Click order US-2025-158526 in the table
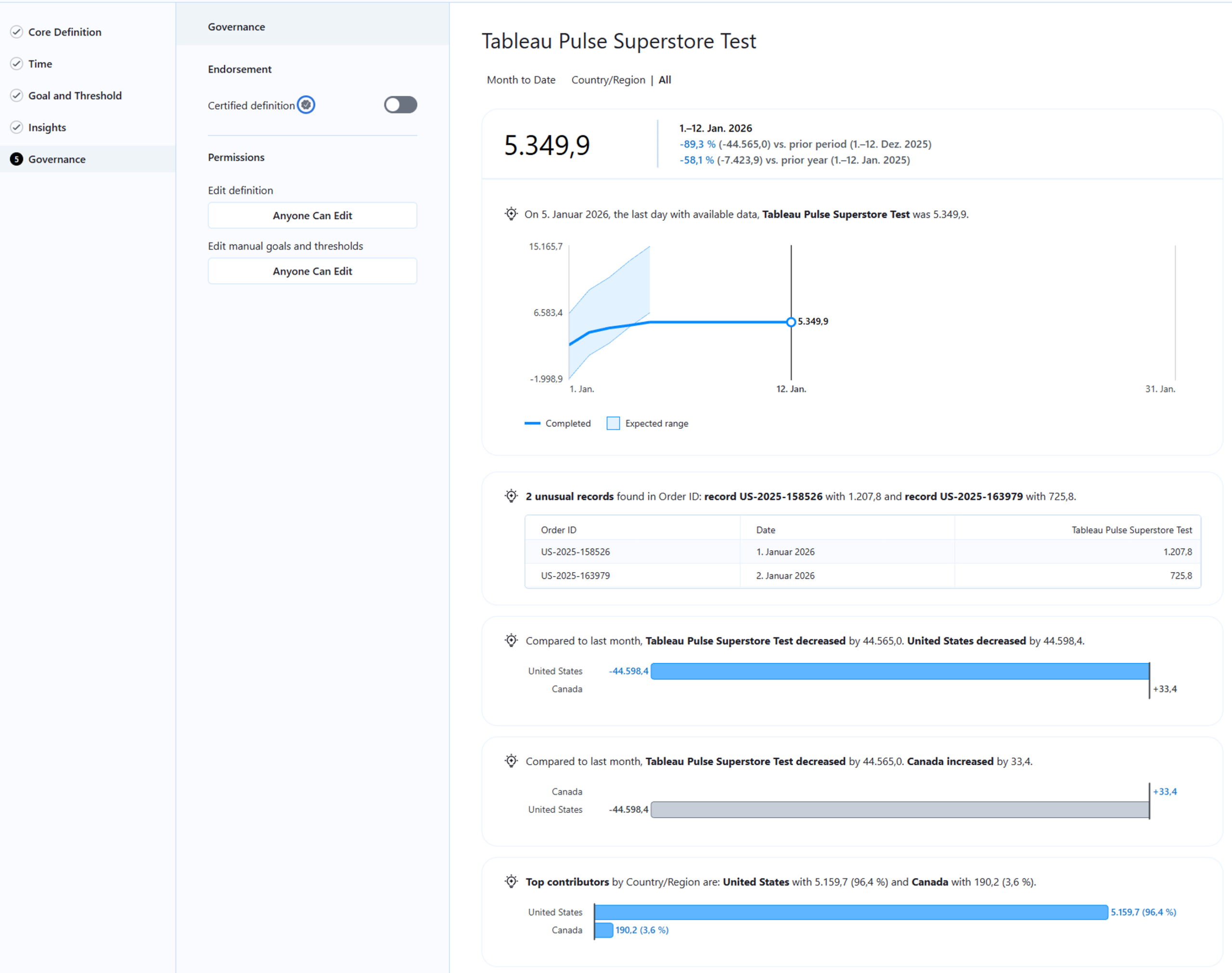This screenshot has height=973, width=1232. click(575, 551)
